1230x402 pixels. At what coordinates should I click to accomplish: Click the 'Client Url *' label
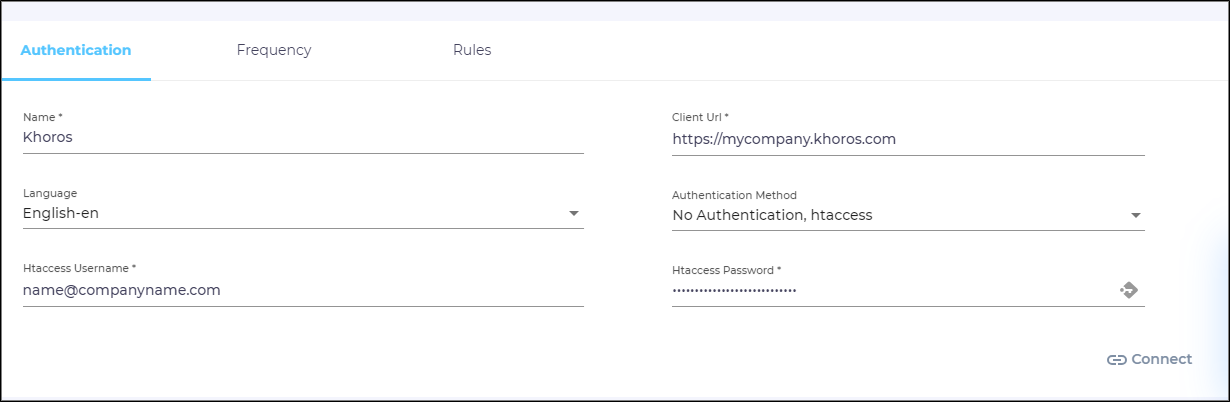click(700, 118)
